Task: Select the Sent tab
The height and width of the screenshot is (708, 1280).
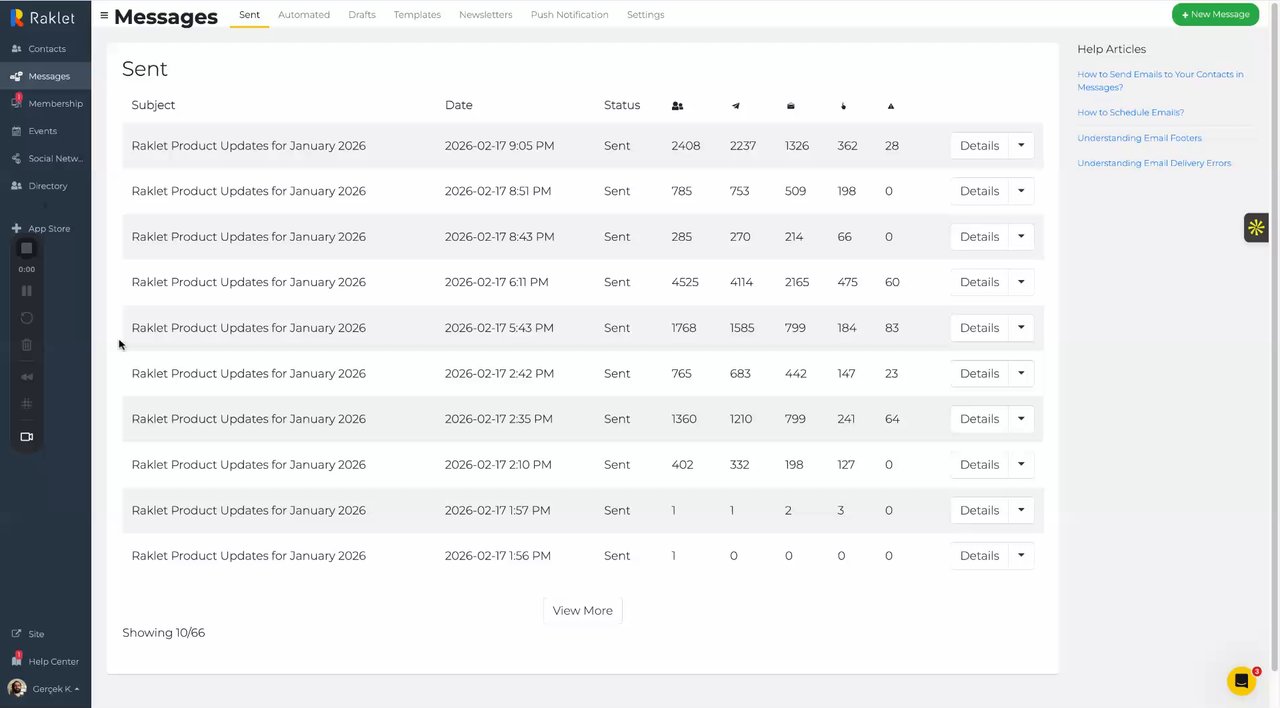Action: pyautogui.click(x=249, y=15)
